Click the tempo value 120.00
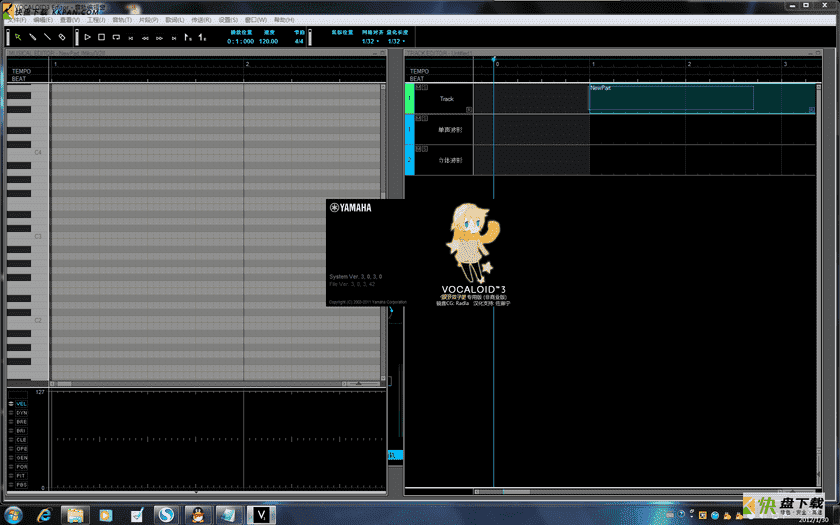This screenshot has height=525, width=840. click(x=268, y=41)
